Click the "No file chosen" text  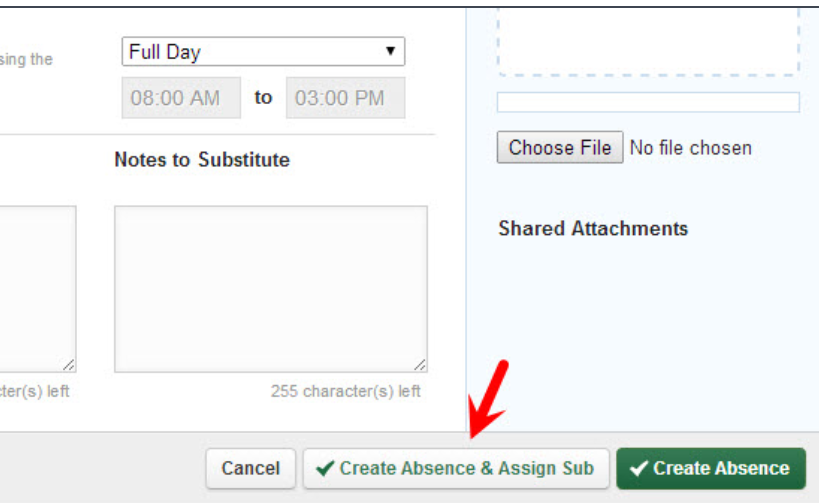click(690, 148)
